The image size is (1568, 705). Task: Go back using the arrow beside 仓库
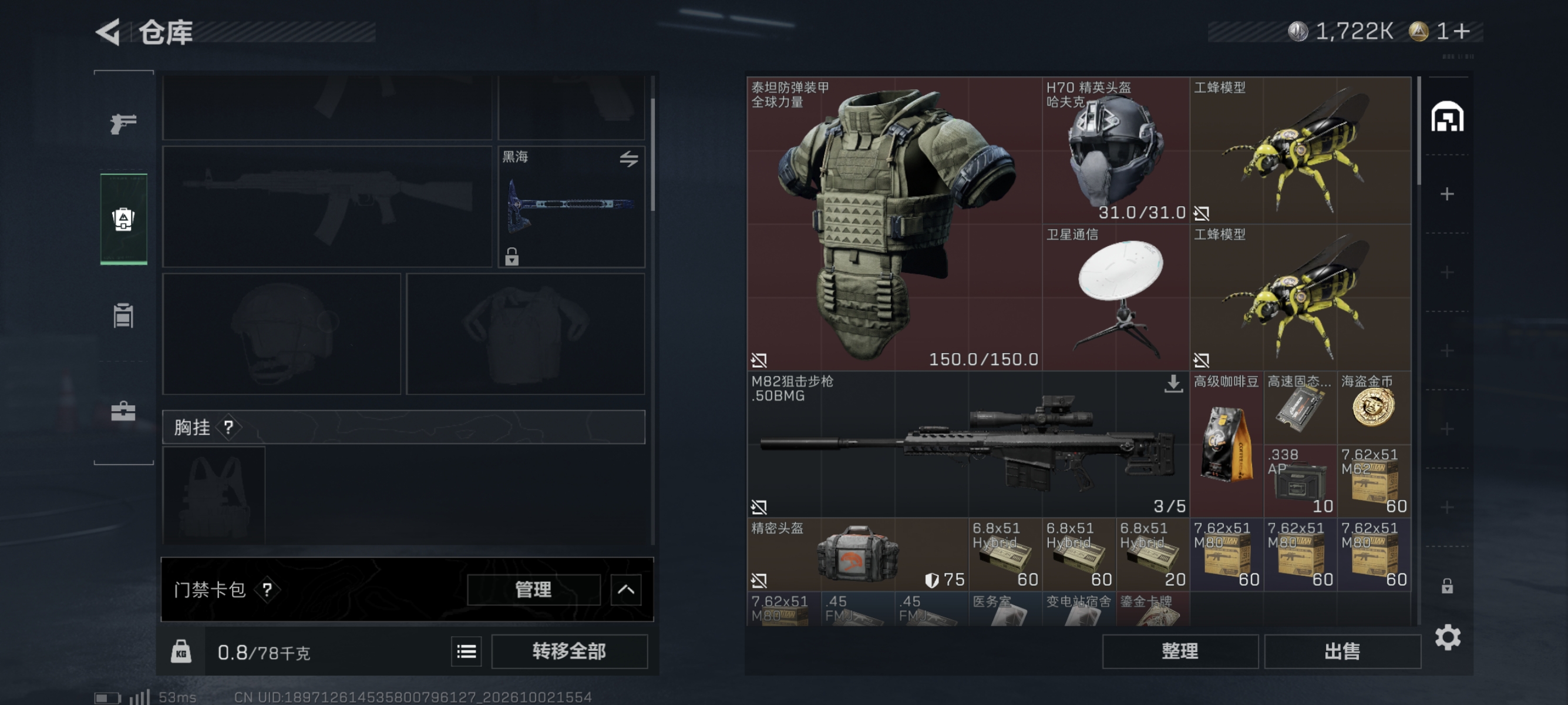[x=108, y=32]
